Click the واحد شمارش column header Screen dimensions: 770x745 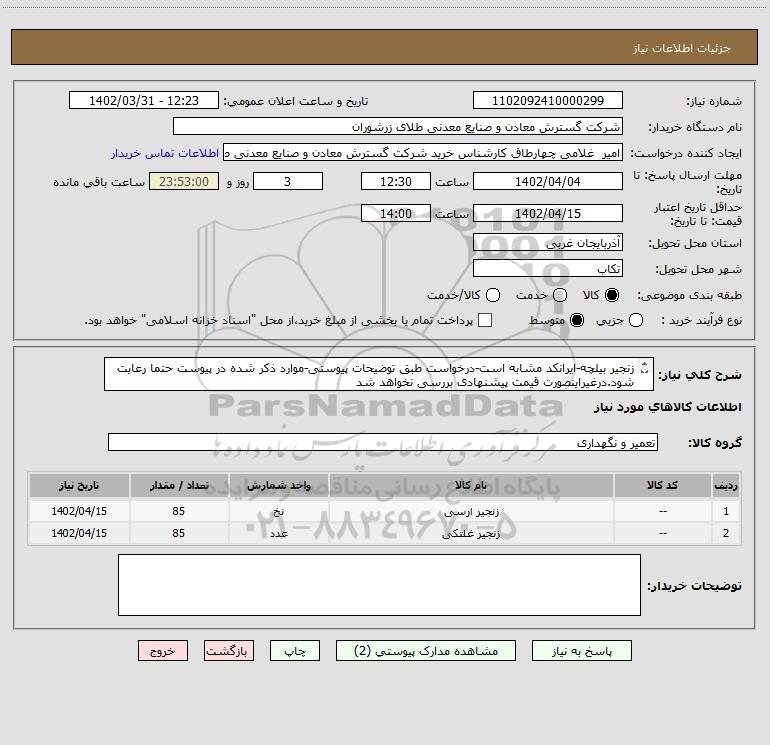[278, 486]
